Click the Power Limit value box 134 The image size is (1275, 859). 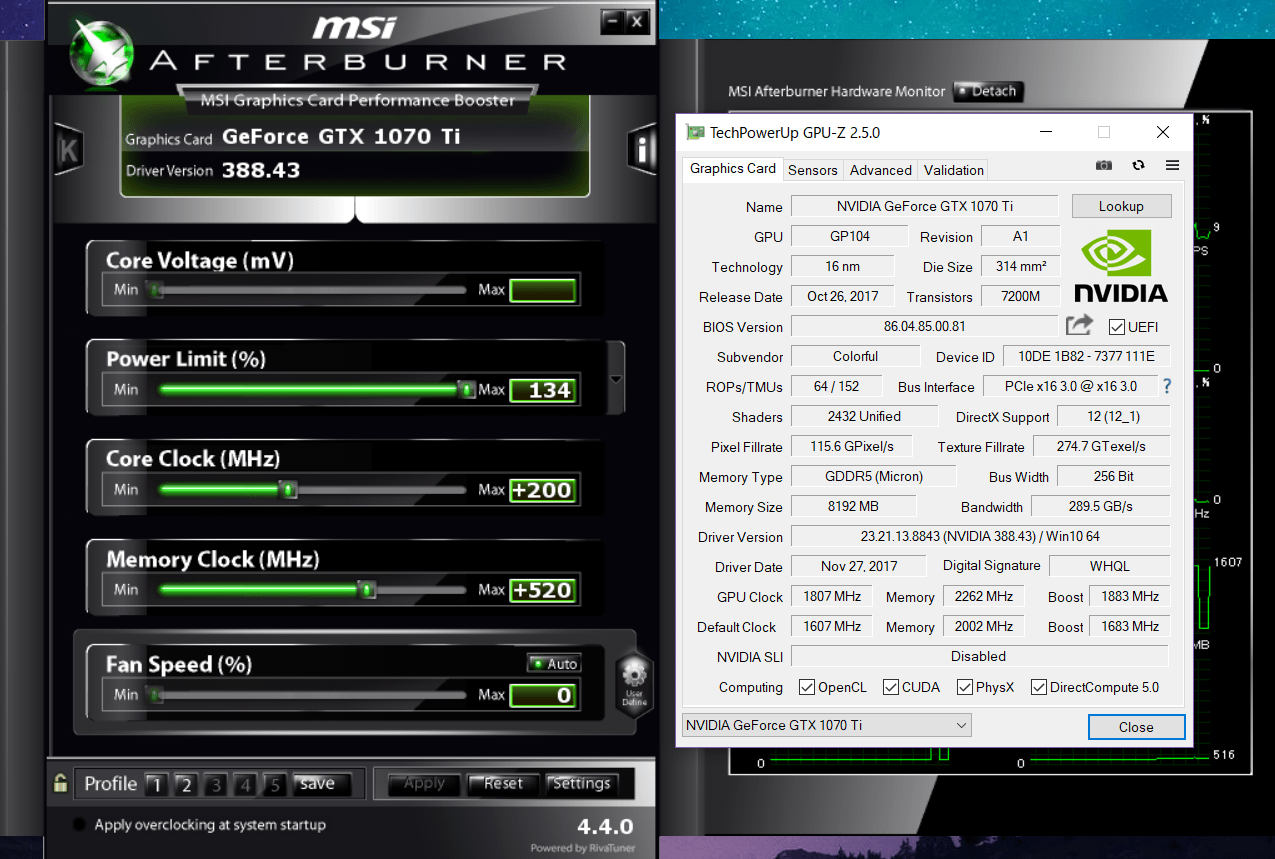[543, 390]
